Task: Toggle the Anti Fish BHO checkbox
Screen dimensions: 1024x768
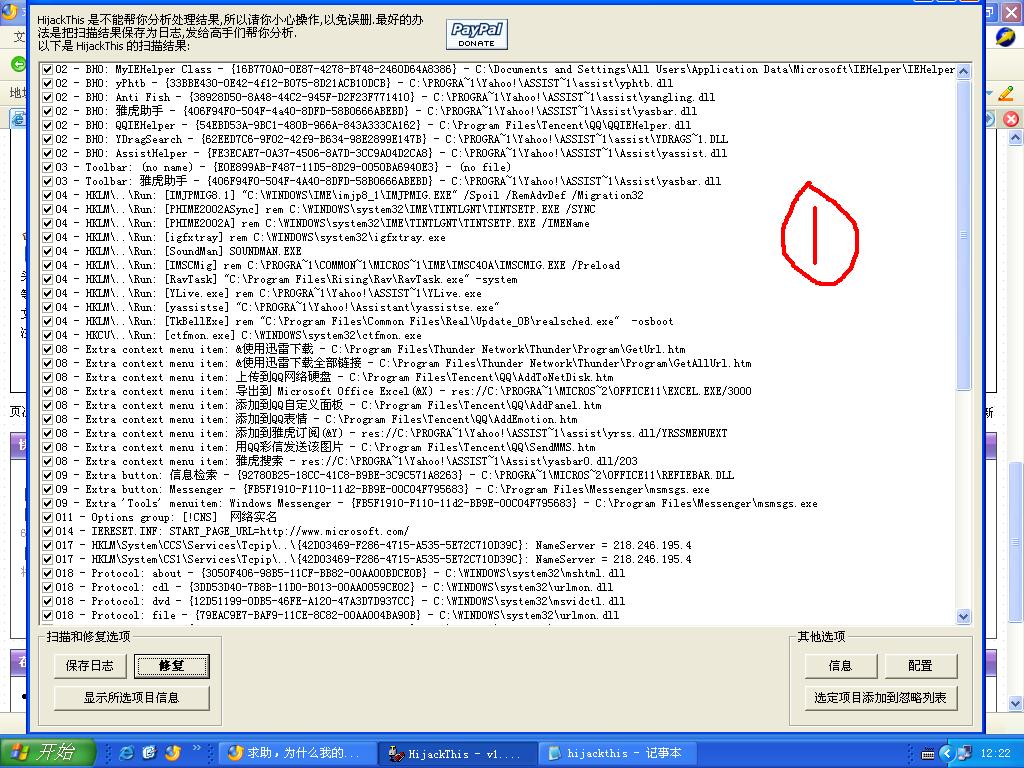Action: tap(47, 97)
